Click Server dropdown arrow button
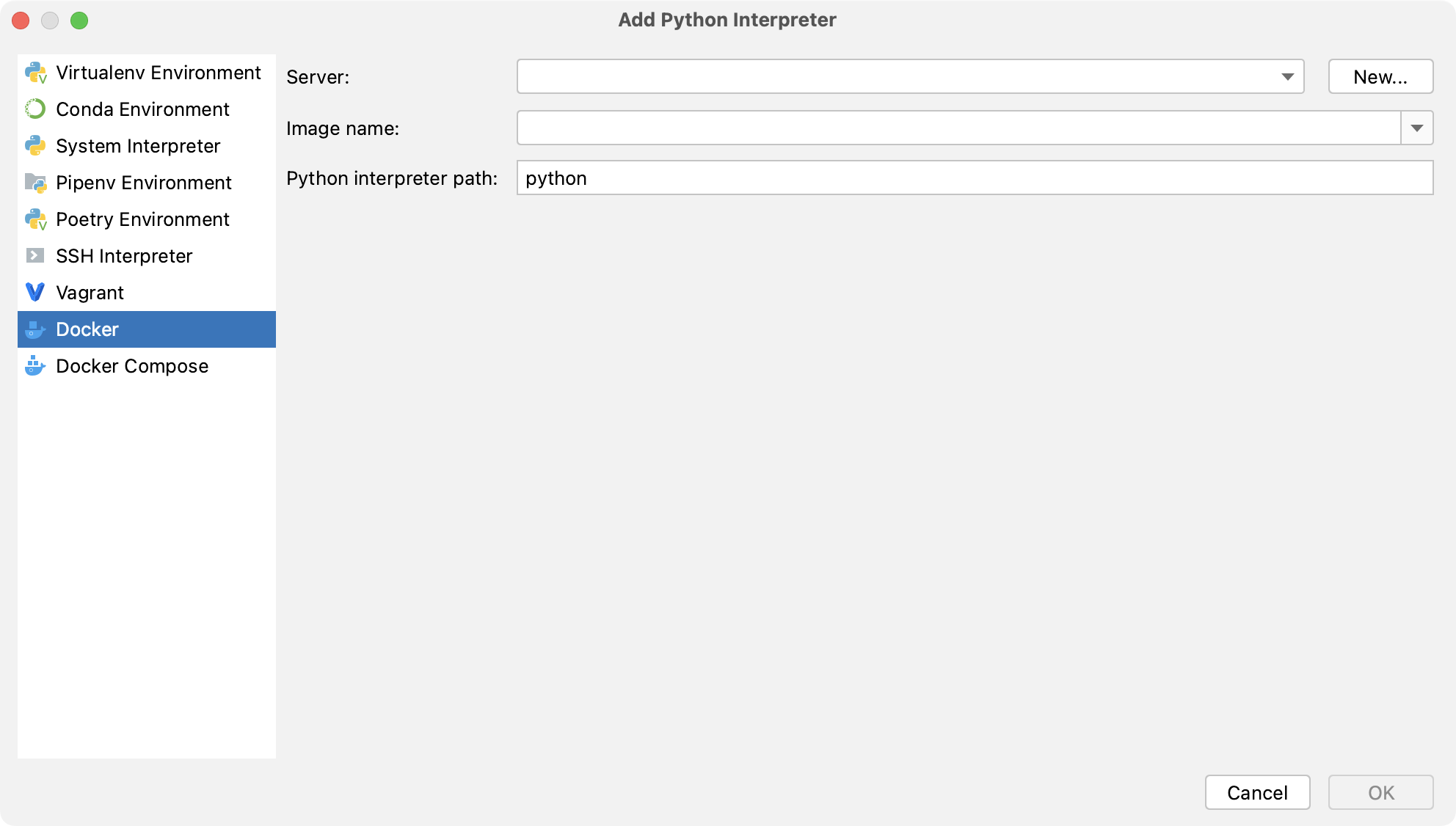Screen dimensions: 1456x826 1288,77
